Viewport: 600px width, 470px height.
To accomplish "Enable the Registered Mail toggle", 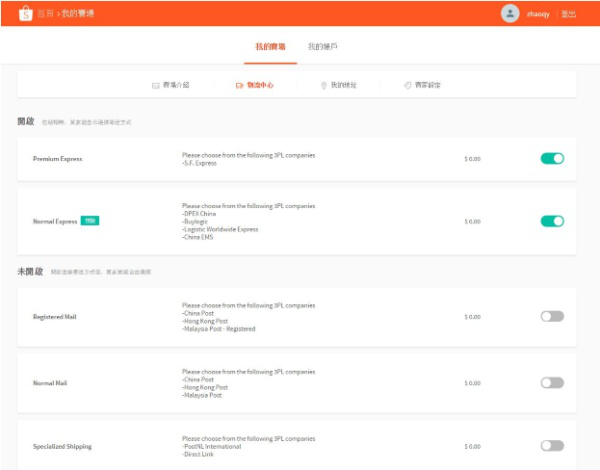I will click(x=552, y=316).
